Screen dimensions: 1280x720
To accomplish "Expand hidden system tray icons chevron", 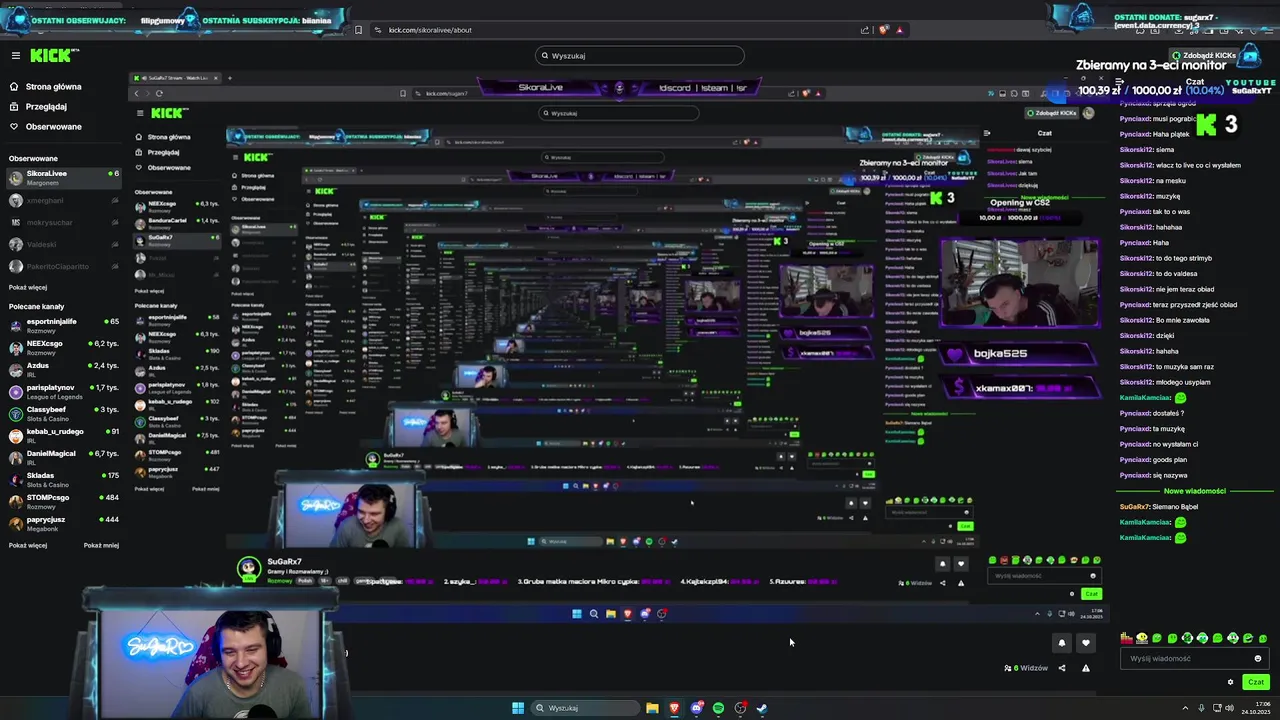I will pyautogui.click(x=1185, y=708).
